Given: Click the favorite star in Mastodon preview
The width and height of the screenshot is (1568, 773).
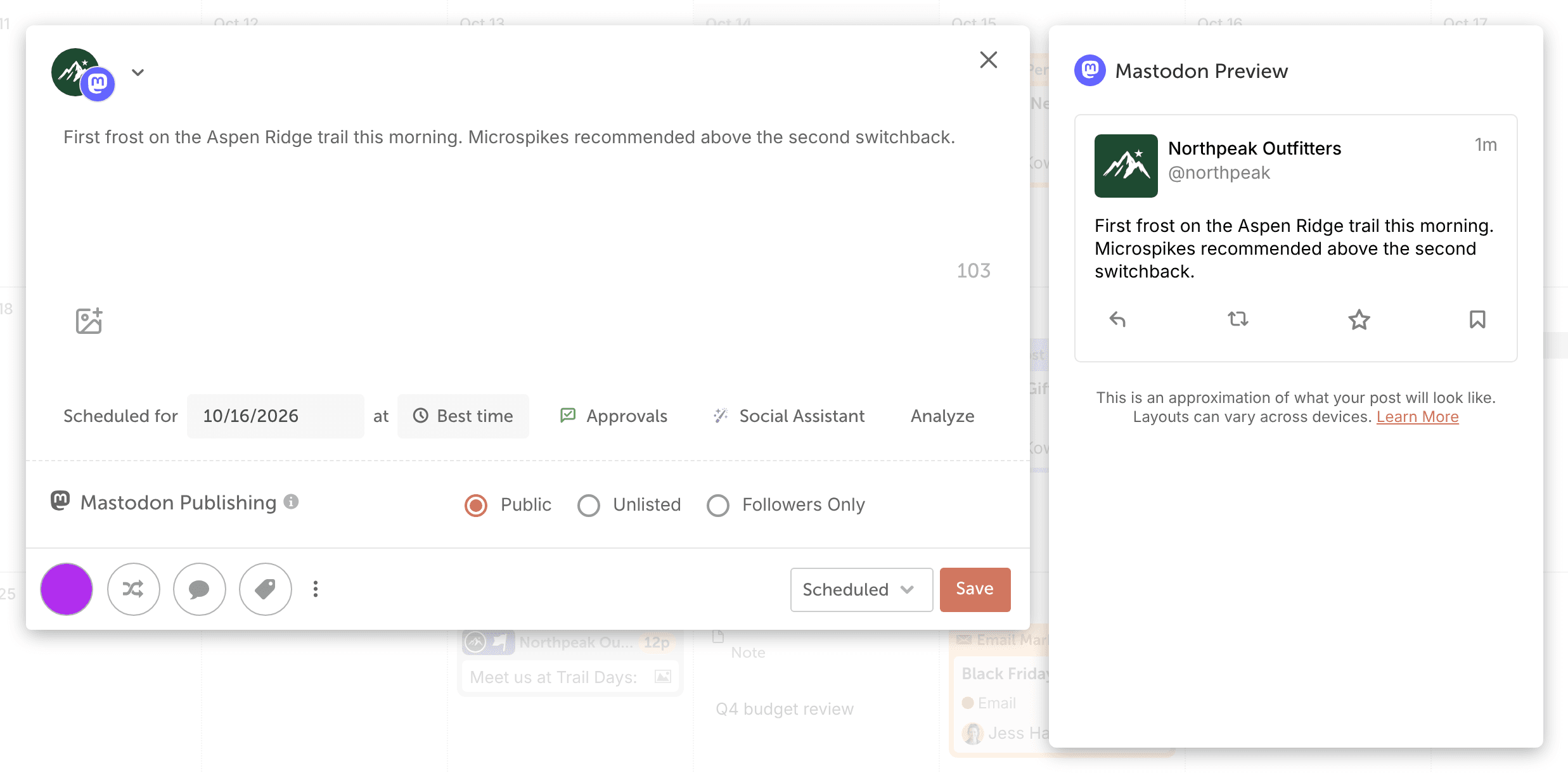Looking at the screenshot, I should coord(1359,319).
